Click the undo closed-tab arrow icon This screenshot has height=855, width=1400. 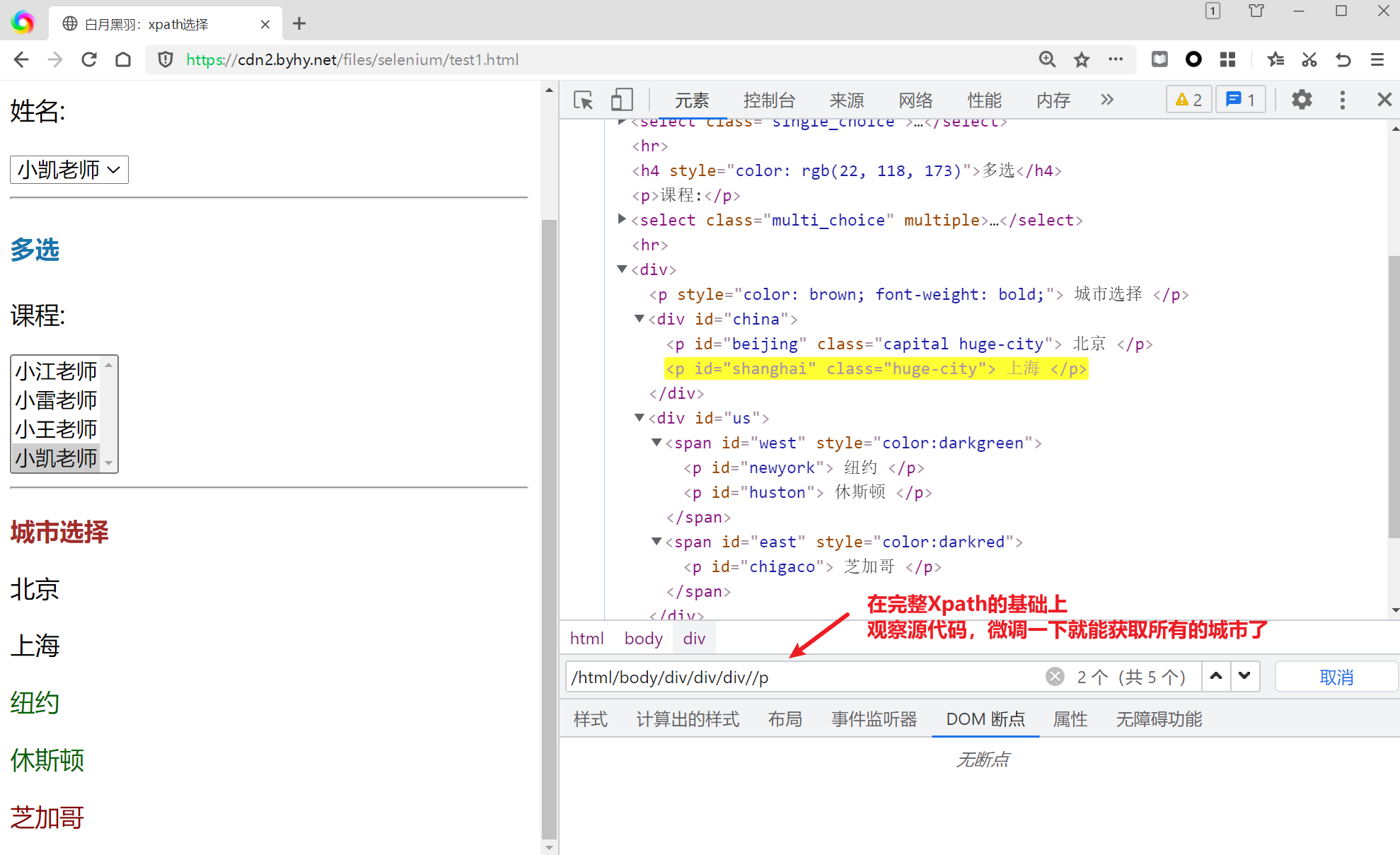click(x=1343, y=60)
